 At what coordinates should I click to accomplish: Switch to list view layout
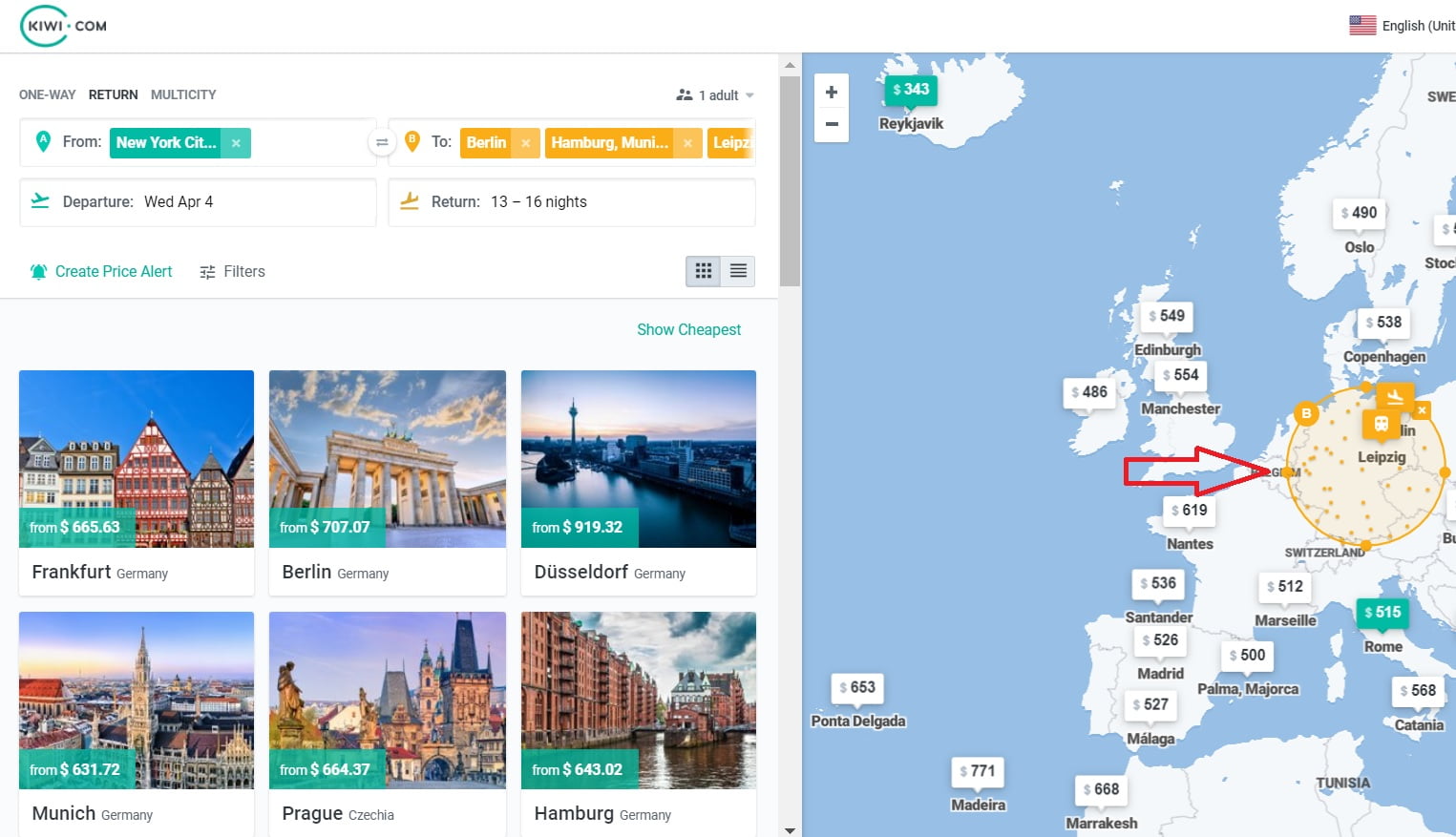click(x=738, y=271)
